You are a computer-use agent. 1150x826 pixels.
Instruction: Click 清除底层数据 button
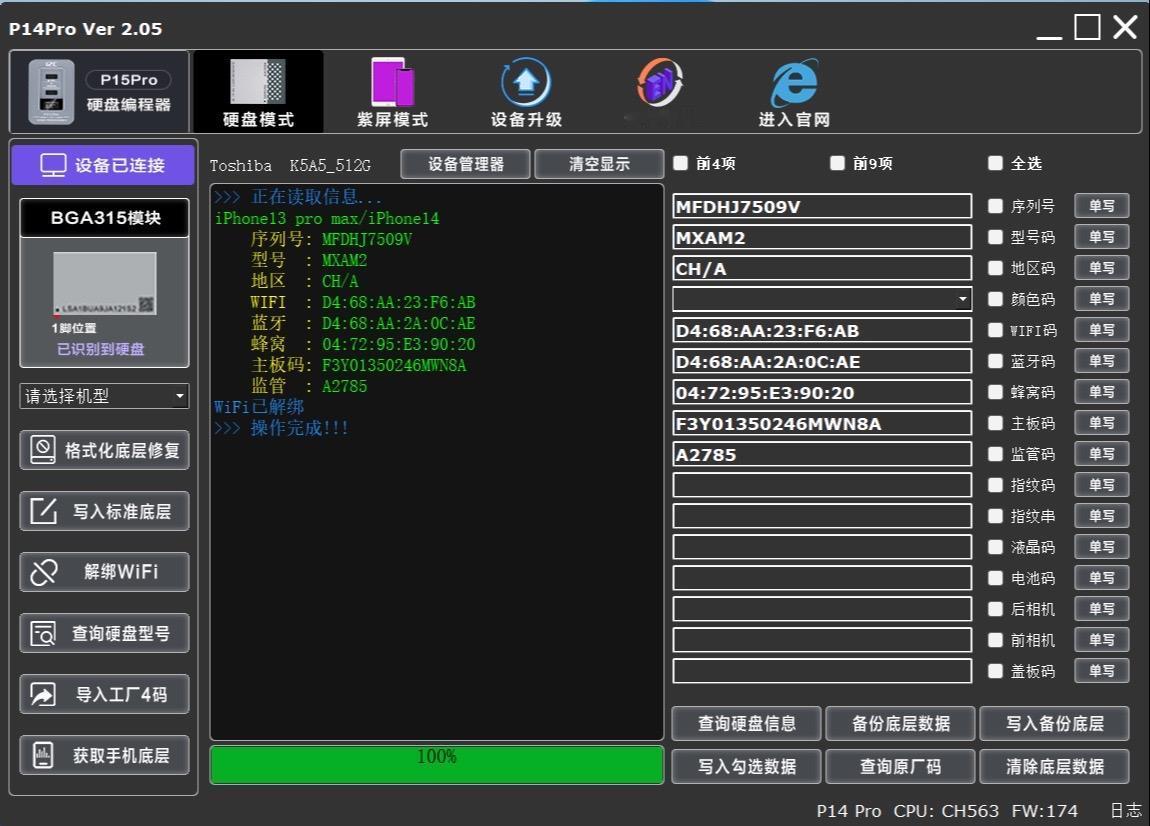coord(1055,766)
